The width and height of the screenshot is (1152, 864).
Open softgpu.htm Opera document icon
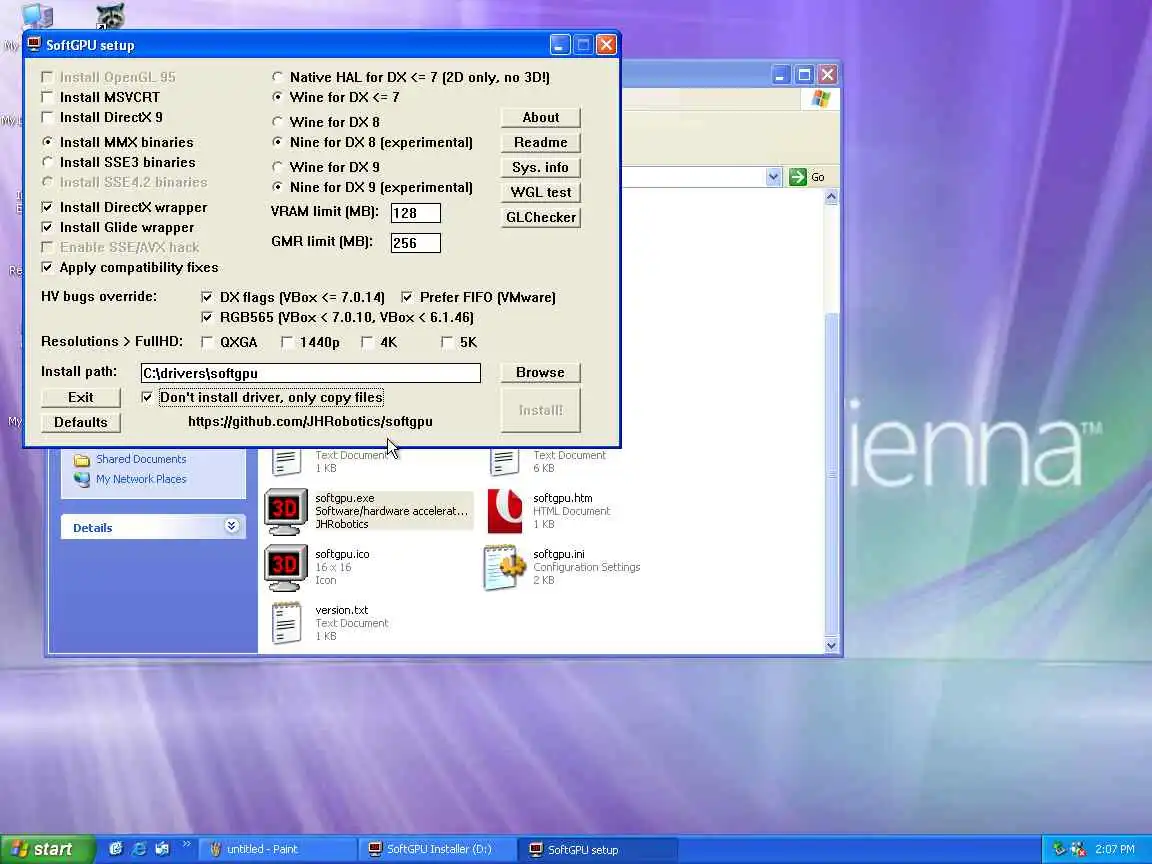(x=505, y=511)
